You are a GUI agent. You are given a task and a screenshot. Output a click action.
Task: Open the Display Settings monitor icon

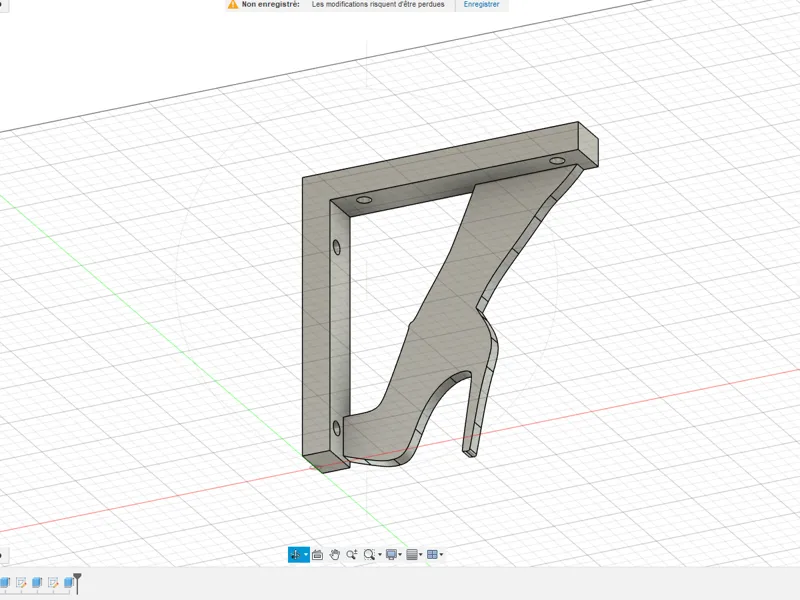(392, 555)
